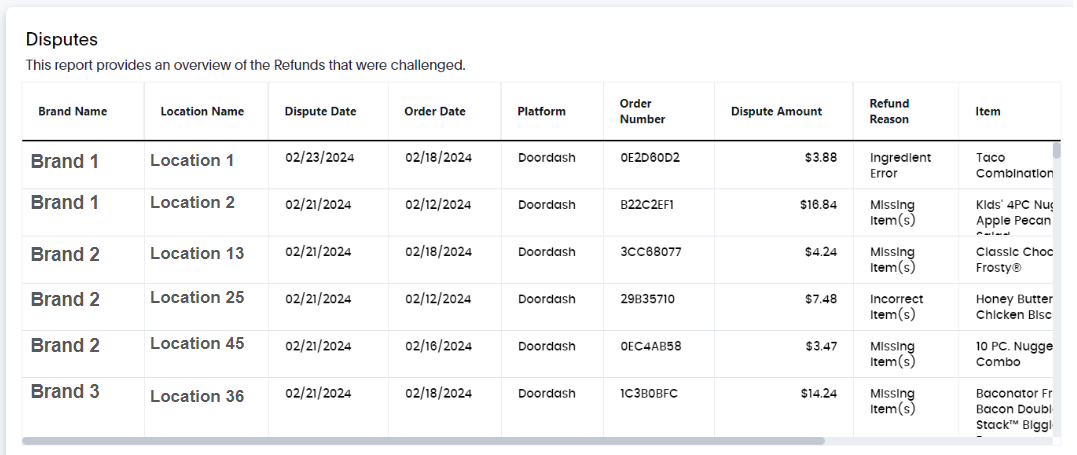Click the Refund Reason column header

[889, 111]
